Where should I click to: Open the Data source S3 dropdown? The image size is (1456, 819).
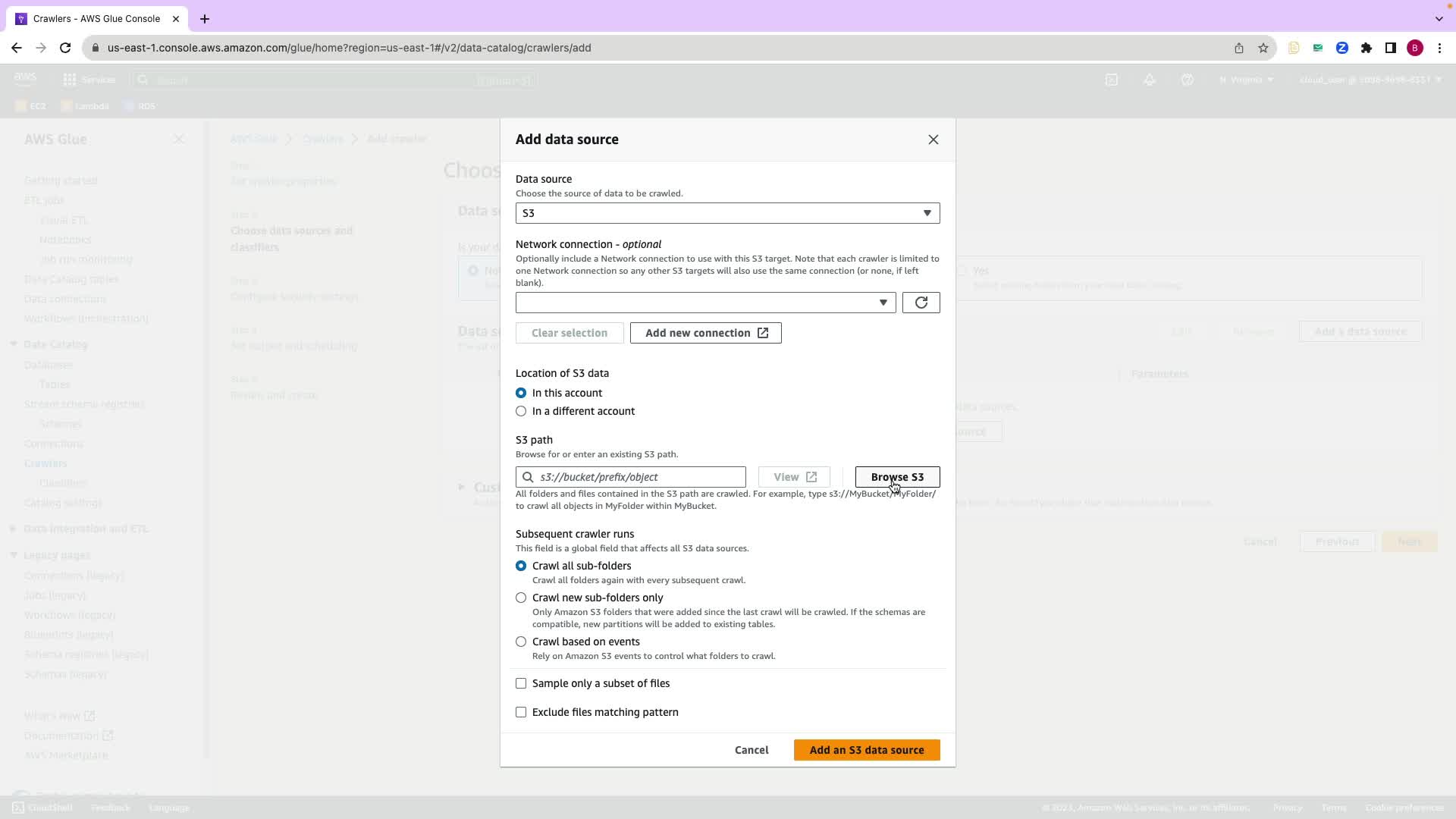[x=727, y=213]
